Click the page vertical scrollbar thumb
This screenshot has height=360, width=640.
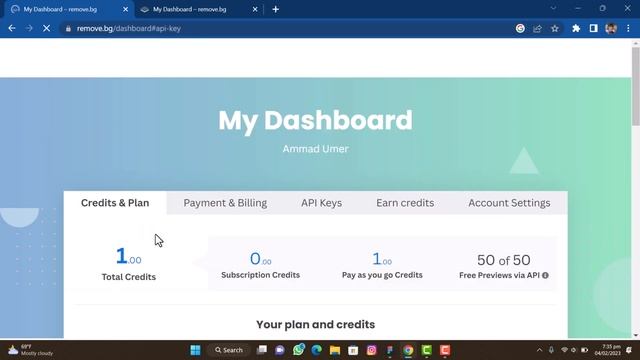tap(636, 86)
